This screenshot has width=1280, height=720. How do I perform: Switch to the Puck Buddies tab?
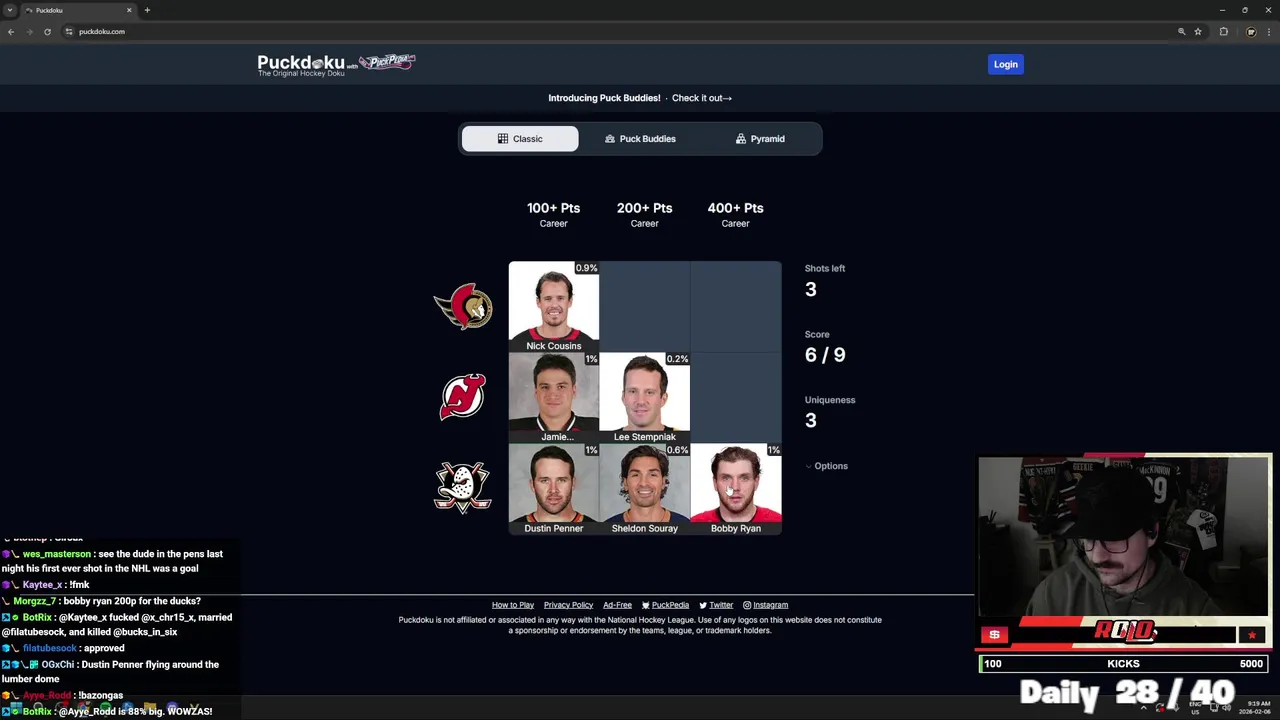coord(640,139)
